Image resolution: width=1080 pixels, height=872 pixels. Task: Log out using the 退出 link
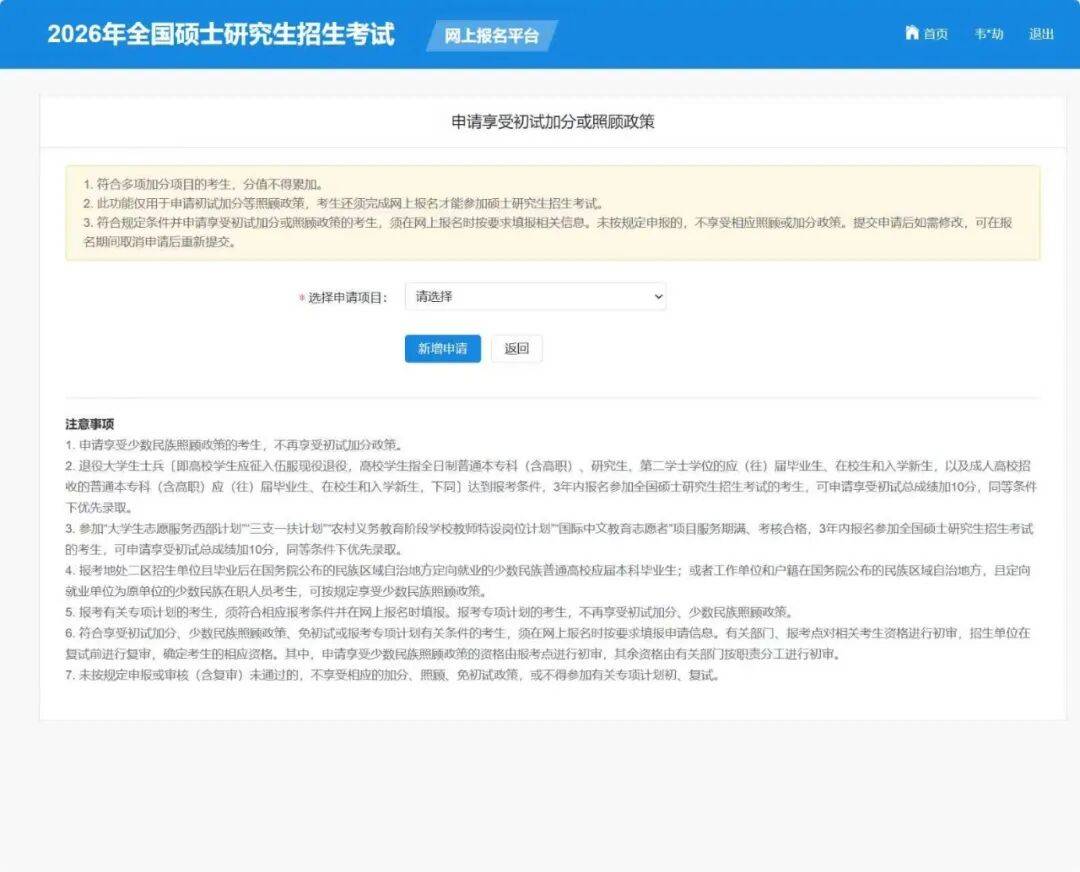pos(1041,34)
